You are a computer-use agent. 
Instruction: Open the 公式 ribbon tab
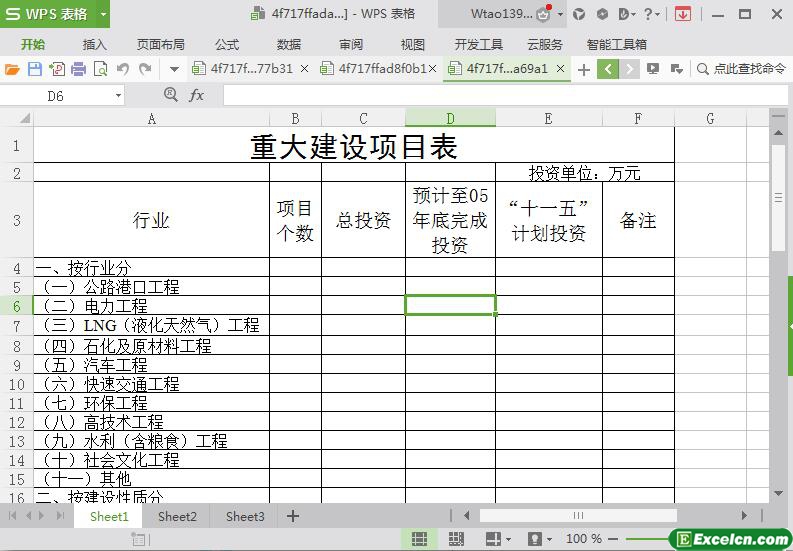[x=227, y=45]
